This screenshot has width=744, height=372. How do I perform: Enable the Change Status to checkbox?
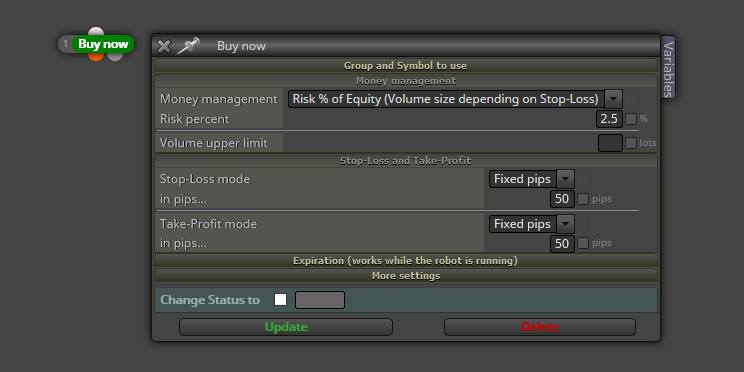280,300
